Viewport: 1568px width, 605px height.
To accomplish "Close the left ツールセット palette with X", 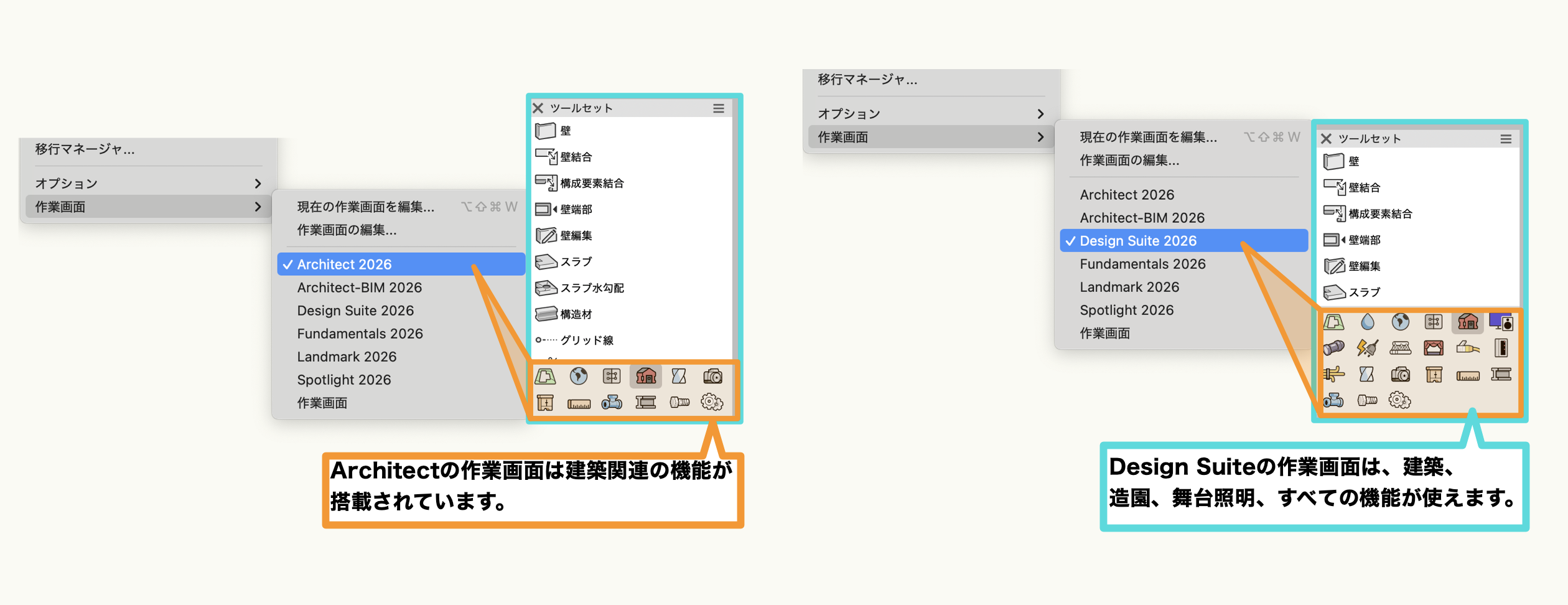I will click(x=538, y=108).
